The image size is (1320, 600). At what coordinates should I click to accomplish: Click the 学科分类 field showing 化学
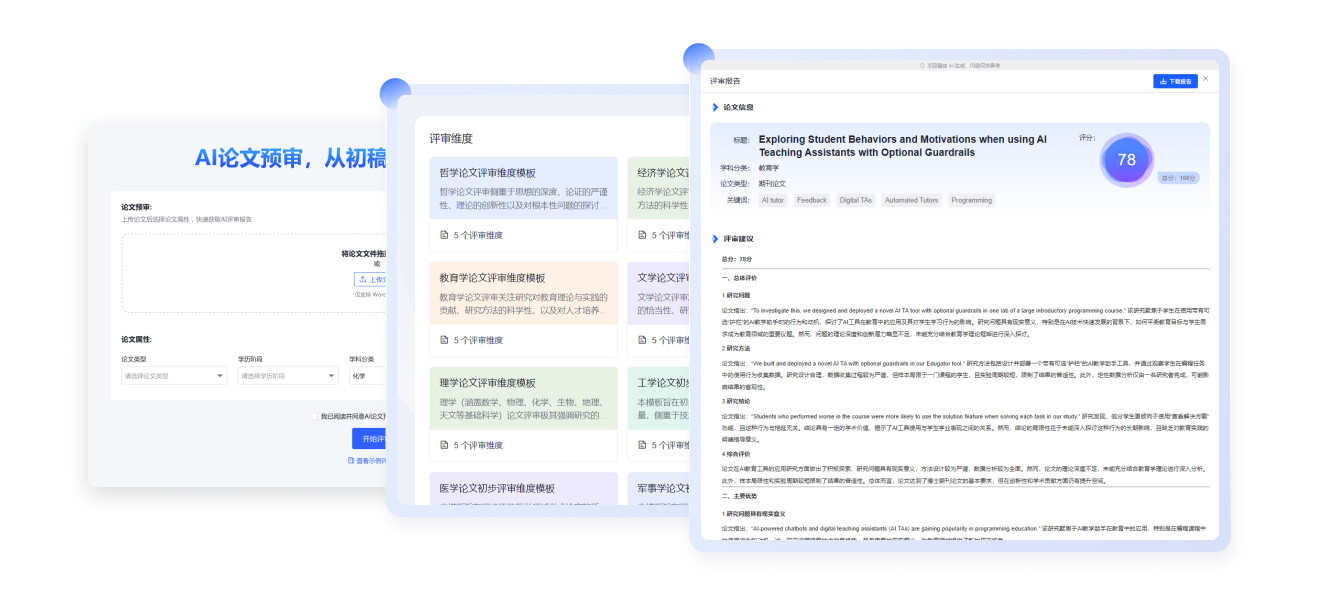pos(368,376)
